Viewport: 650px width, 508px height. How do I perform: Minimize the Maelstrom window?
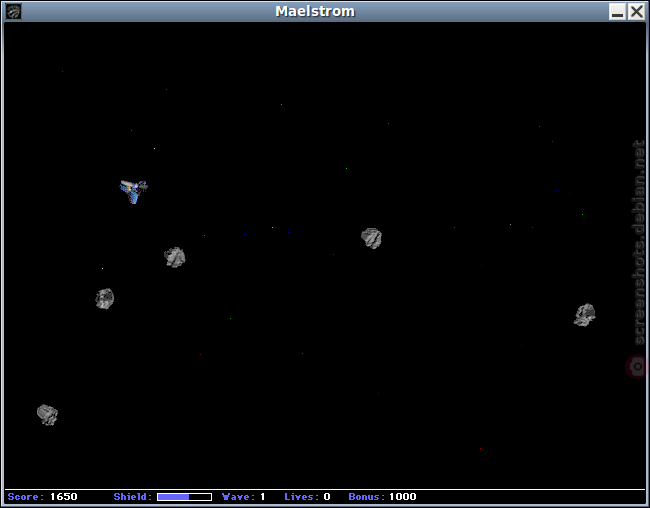(617, 12)
